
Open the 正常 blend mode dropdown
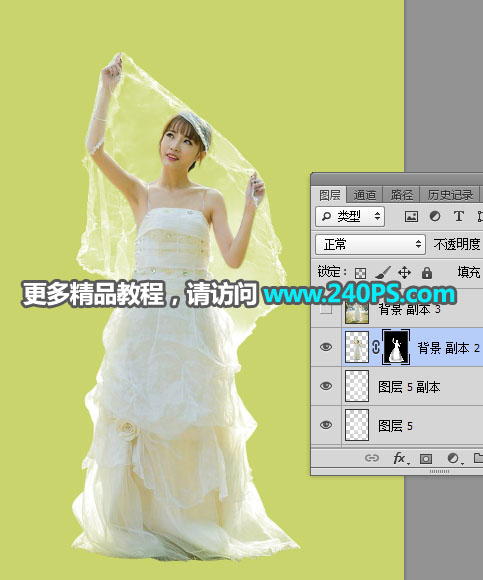pyautogui.click(x=370, y=244)
